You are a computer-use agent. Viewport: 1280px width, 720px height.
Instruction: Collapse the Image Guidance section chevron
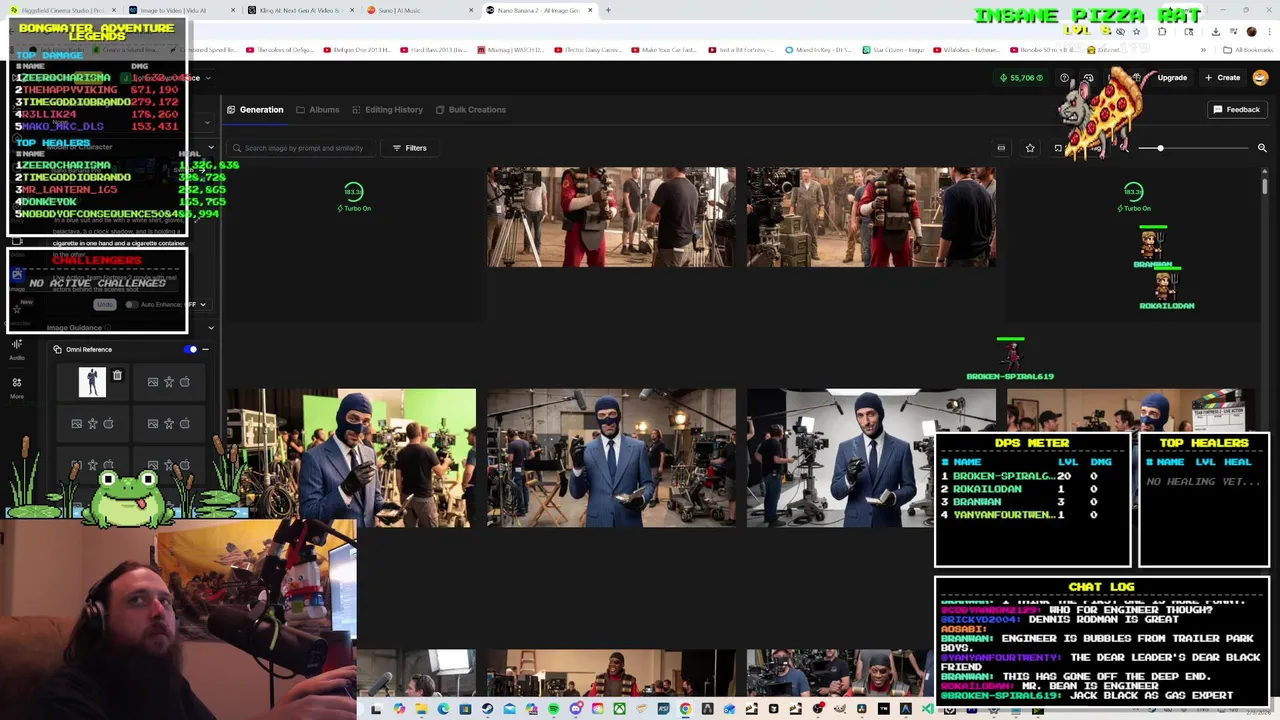[210, 328]
